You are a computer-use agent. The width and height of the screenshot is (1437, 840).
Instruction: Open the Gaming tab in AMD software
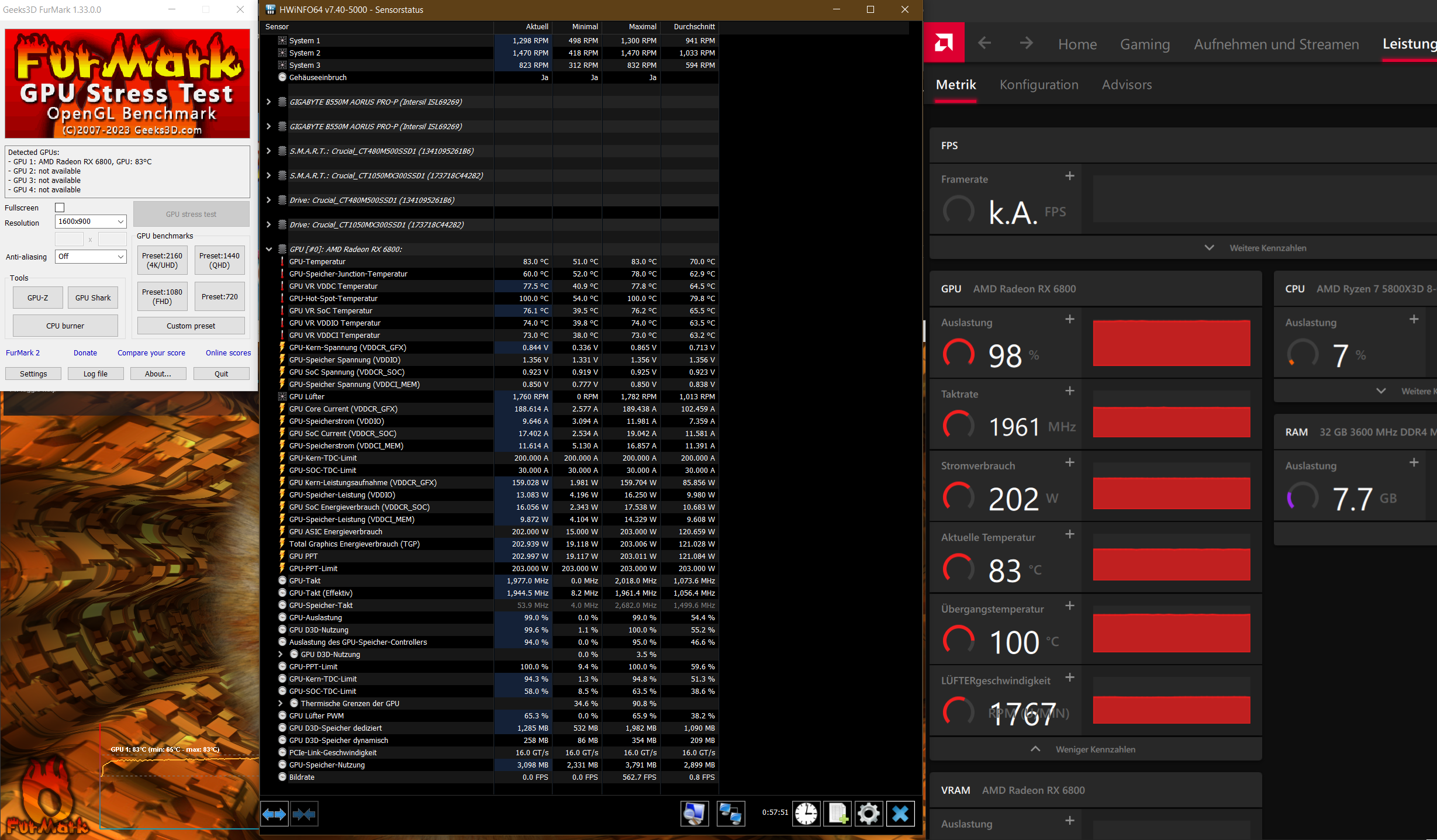tap(1144, 44)
